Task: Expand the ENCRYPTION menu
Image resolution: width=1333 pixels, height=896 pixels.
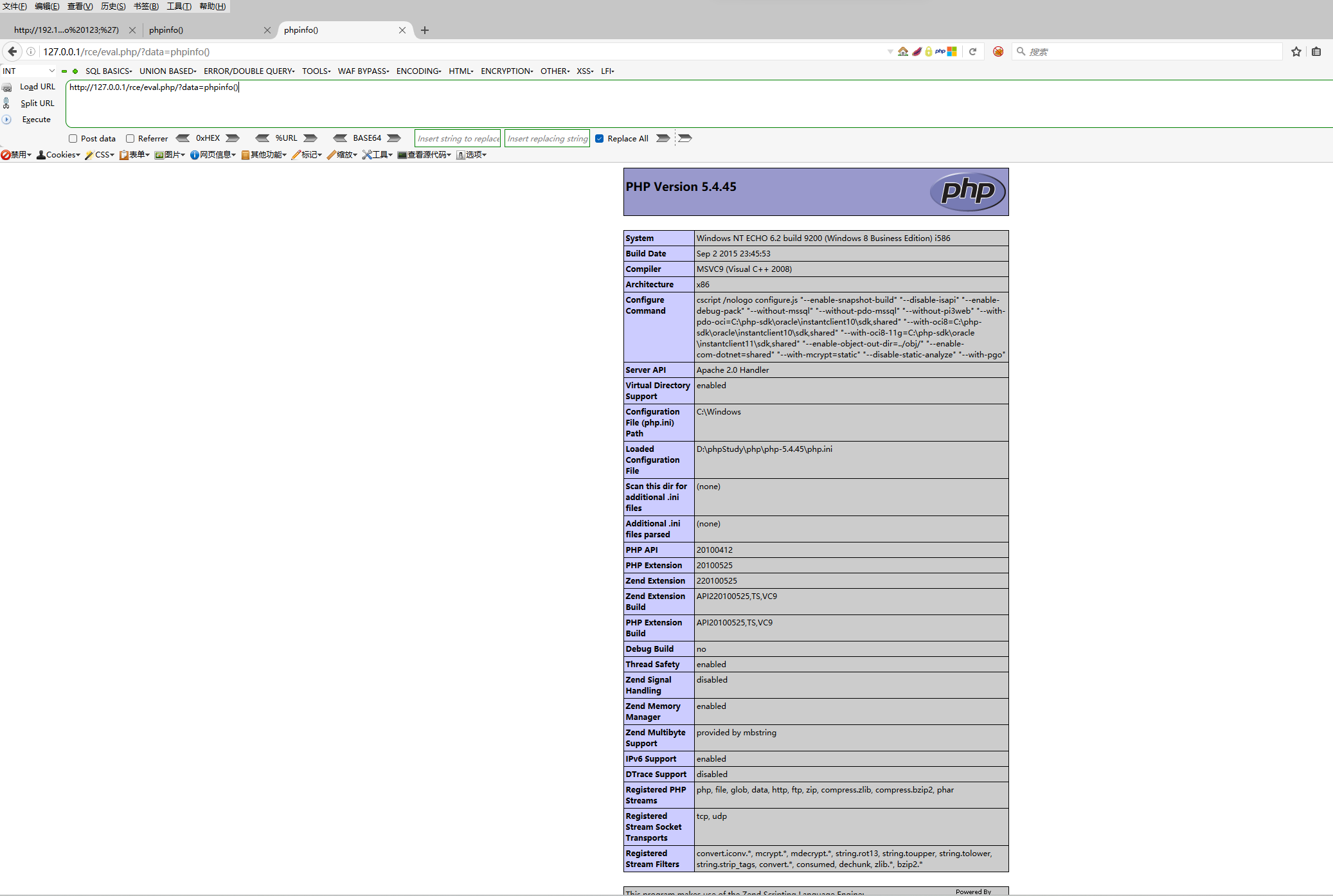Action: coord(507,71)
